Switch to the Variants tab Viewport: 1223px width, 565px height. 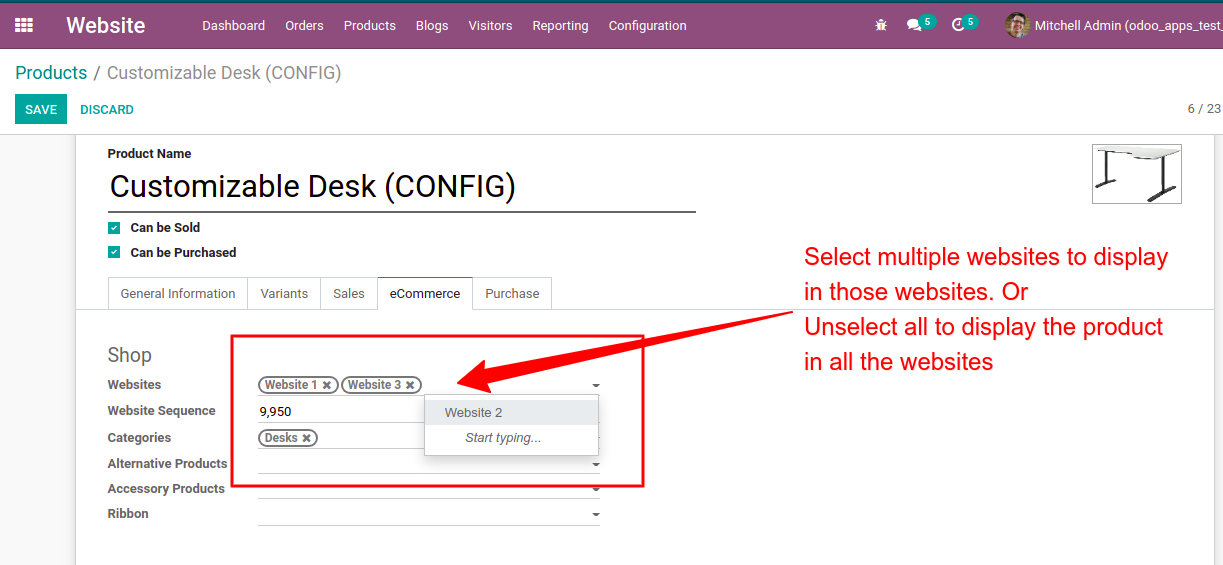(284, 294)
